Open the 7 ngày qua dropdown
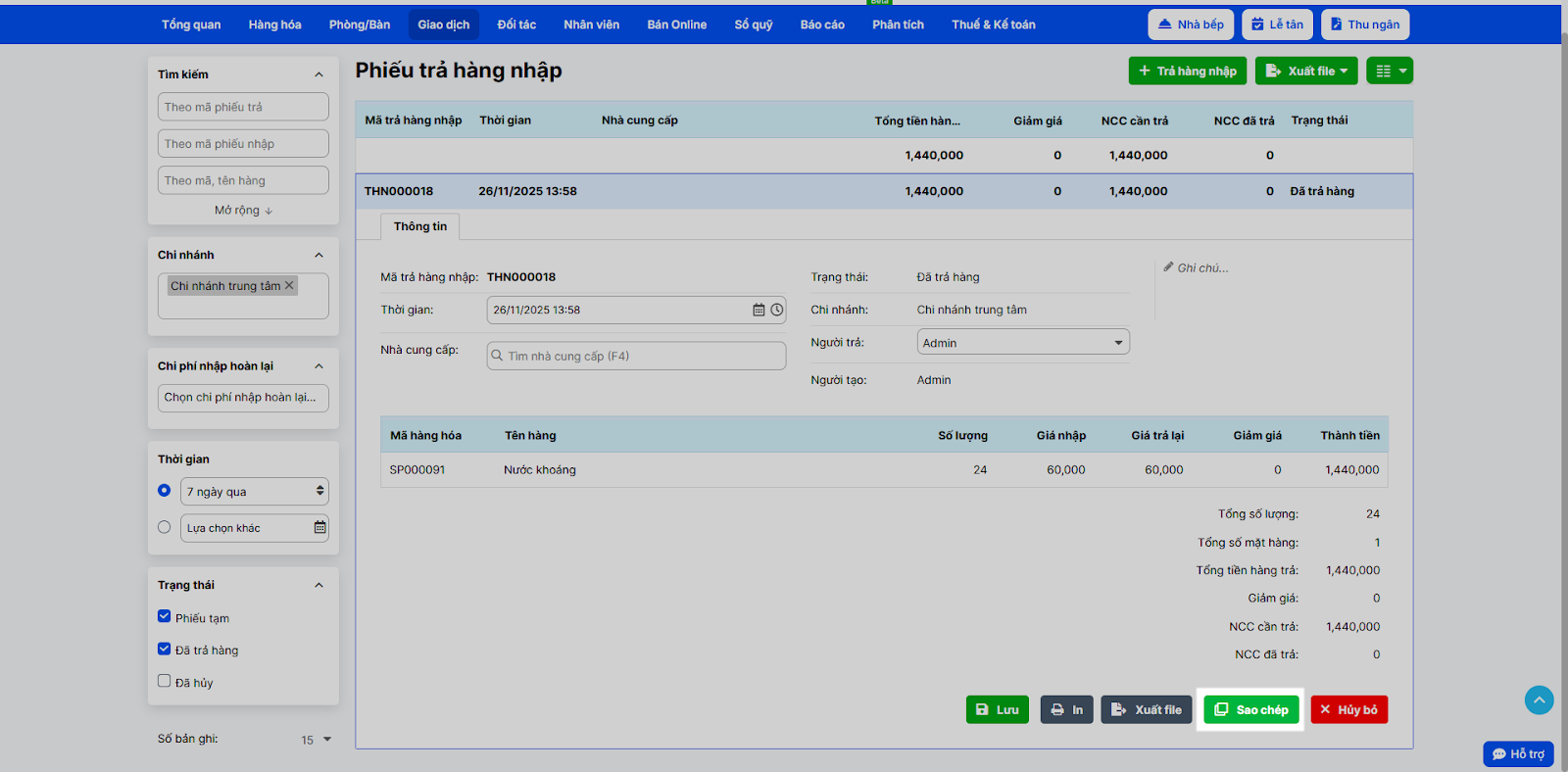Screen dimensions: 1568x772 [255, 491]
